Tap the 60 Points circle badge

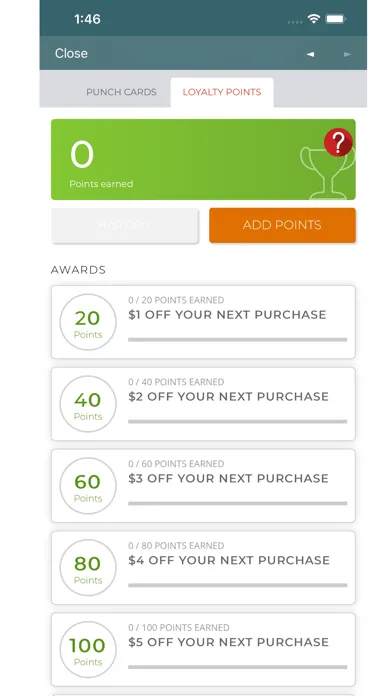coord(88,486)
